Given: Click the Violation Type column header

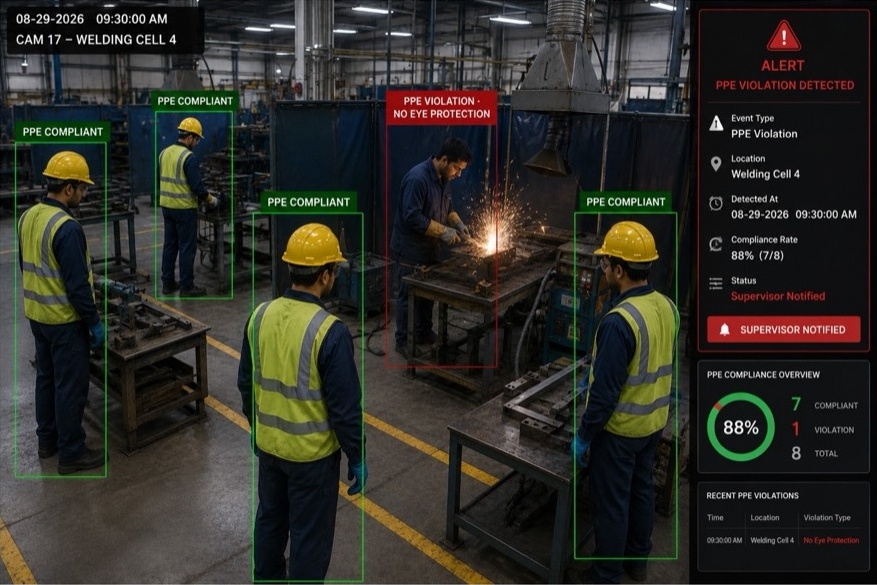Looking at the screenshot, I should click(827, 518).
